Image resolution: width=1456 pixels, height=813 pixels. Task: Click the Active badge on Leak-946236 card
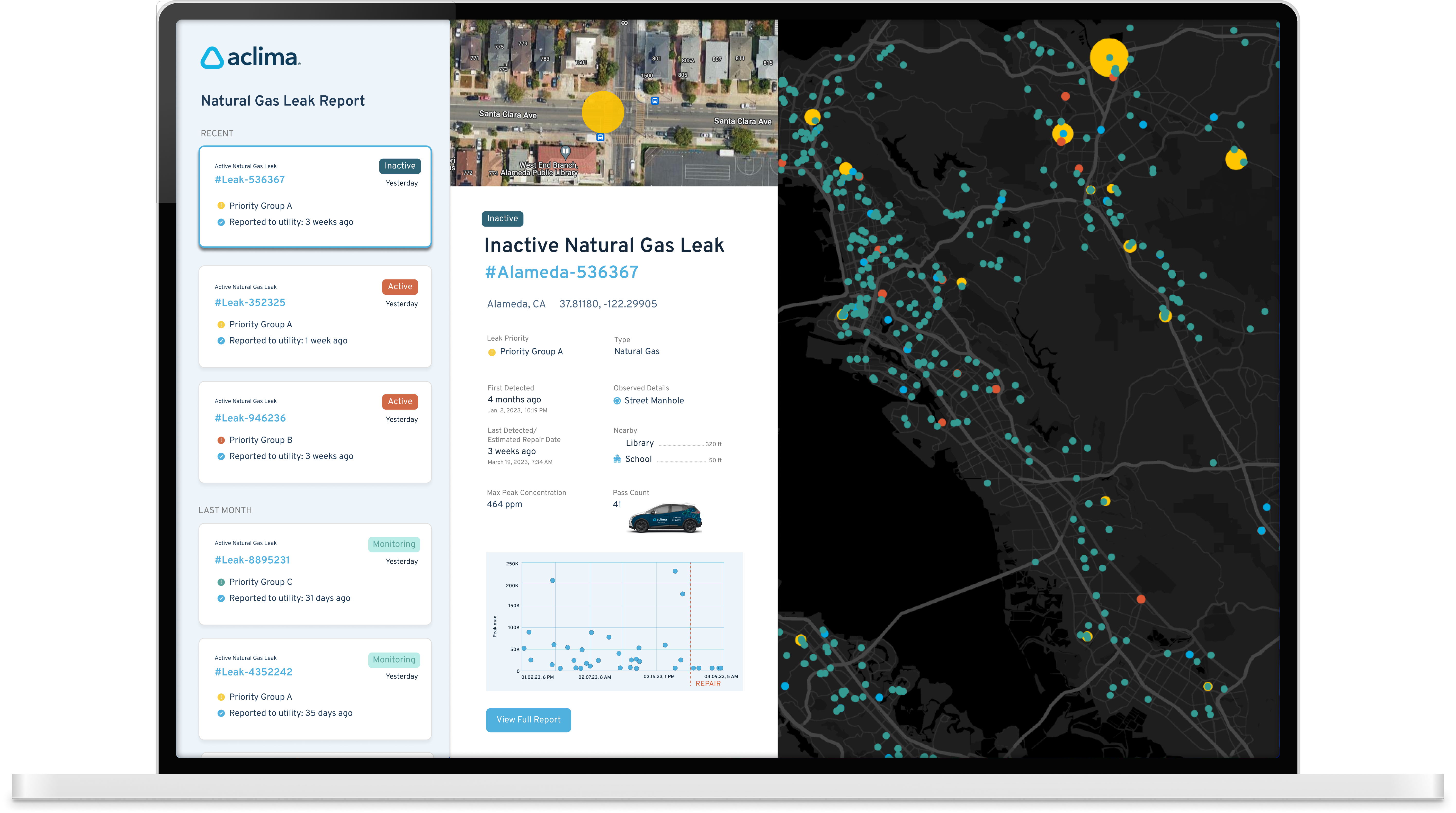[400, 402]
